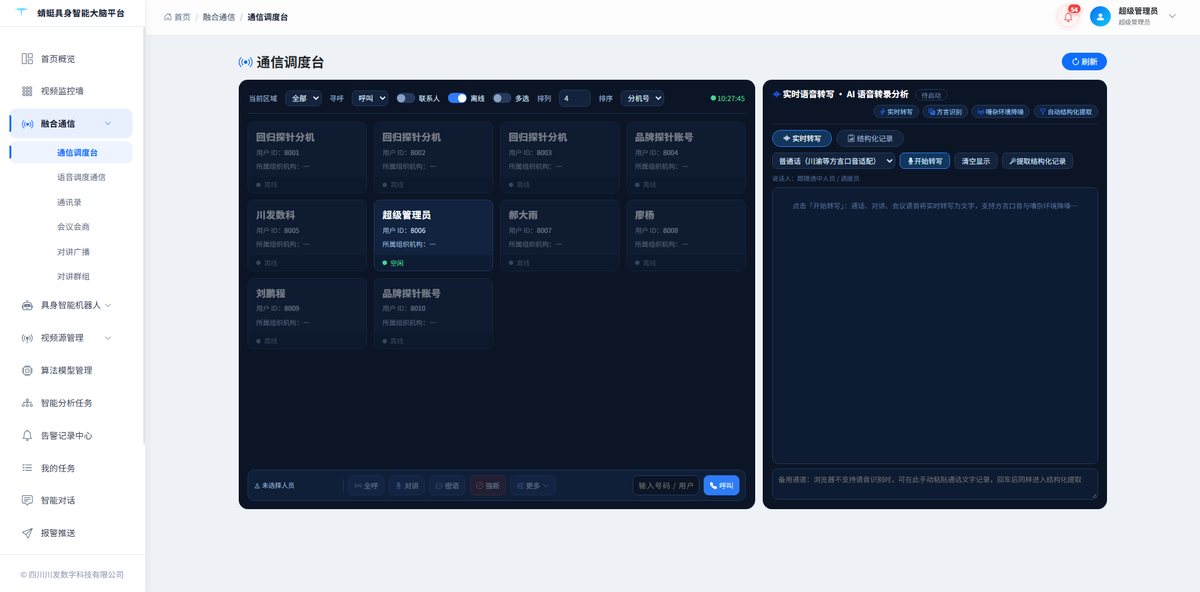The image size is (1200, 592).
Task: Open the 更多 actions dropdown
Action: click(533, 485)
